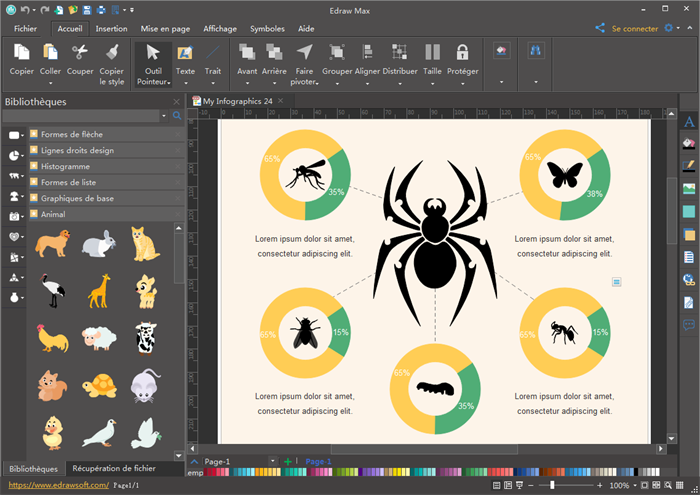Click the add page plus button

tap(288, 461)
